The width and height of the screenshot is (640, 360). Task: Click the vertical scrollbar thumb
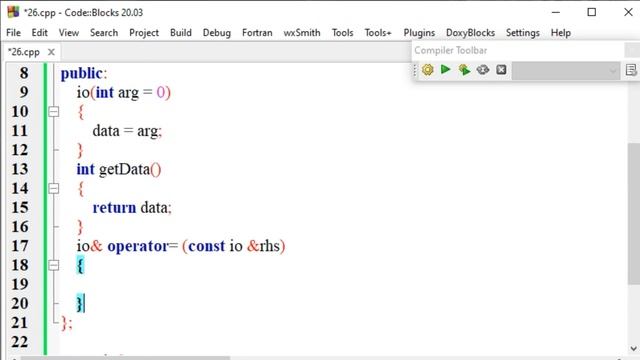coord(633,214)
